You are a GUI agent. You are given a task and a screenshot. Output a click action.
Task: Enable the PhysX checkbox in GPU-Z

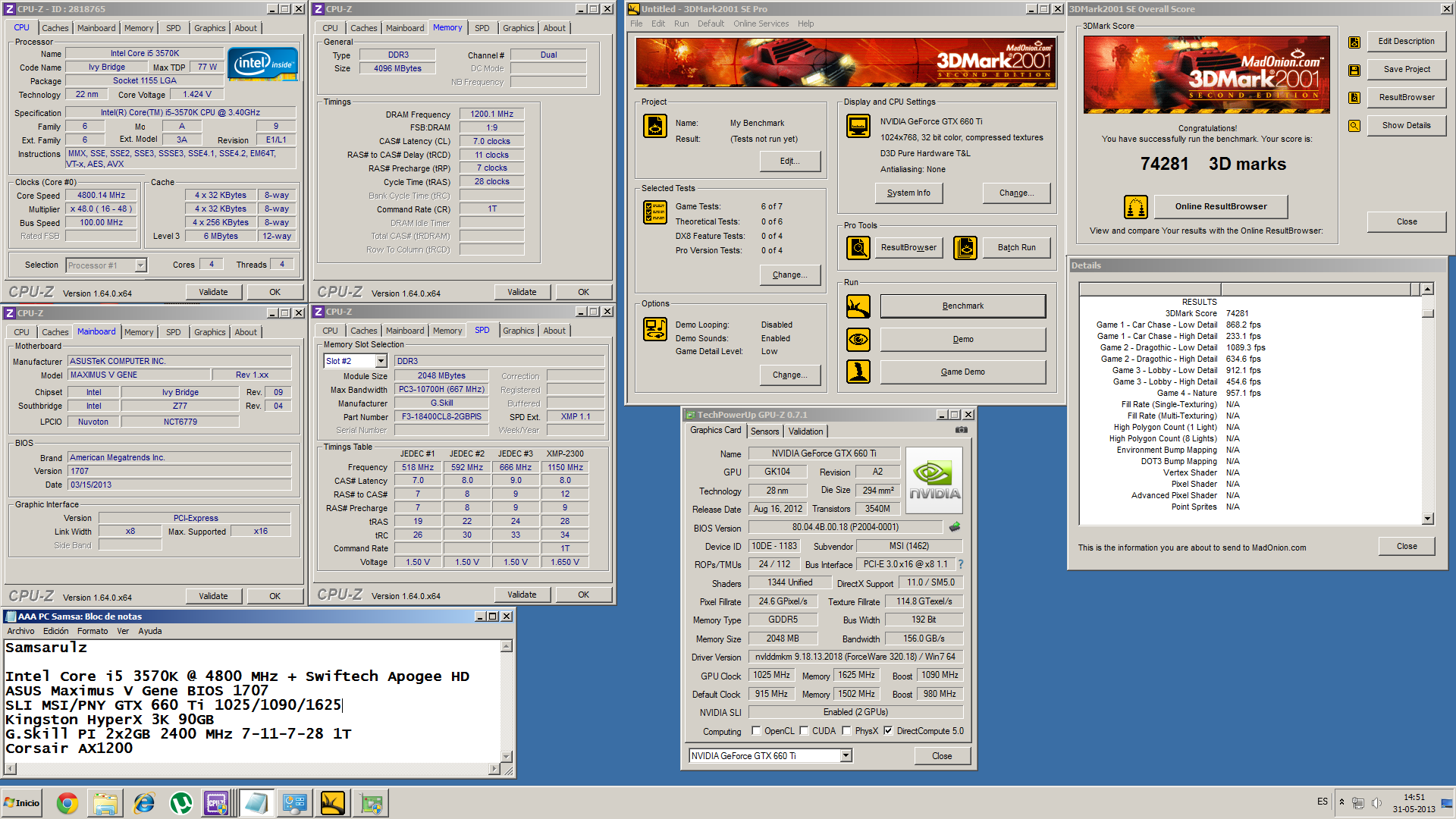(x=846, y=731)
